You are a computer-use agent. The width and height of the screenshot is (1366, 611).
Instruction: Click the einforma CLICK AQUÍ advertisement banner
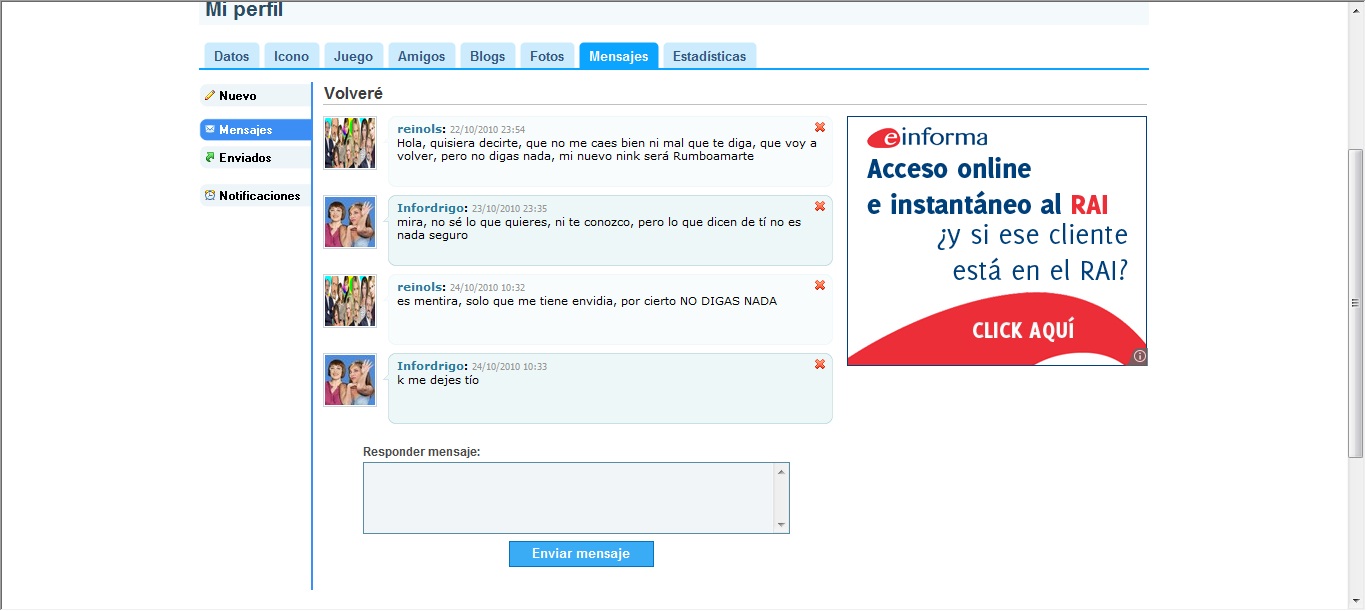point(1022,330)
